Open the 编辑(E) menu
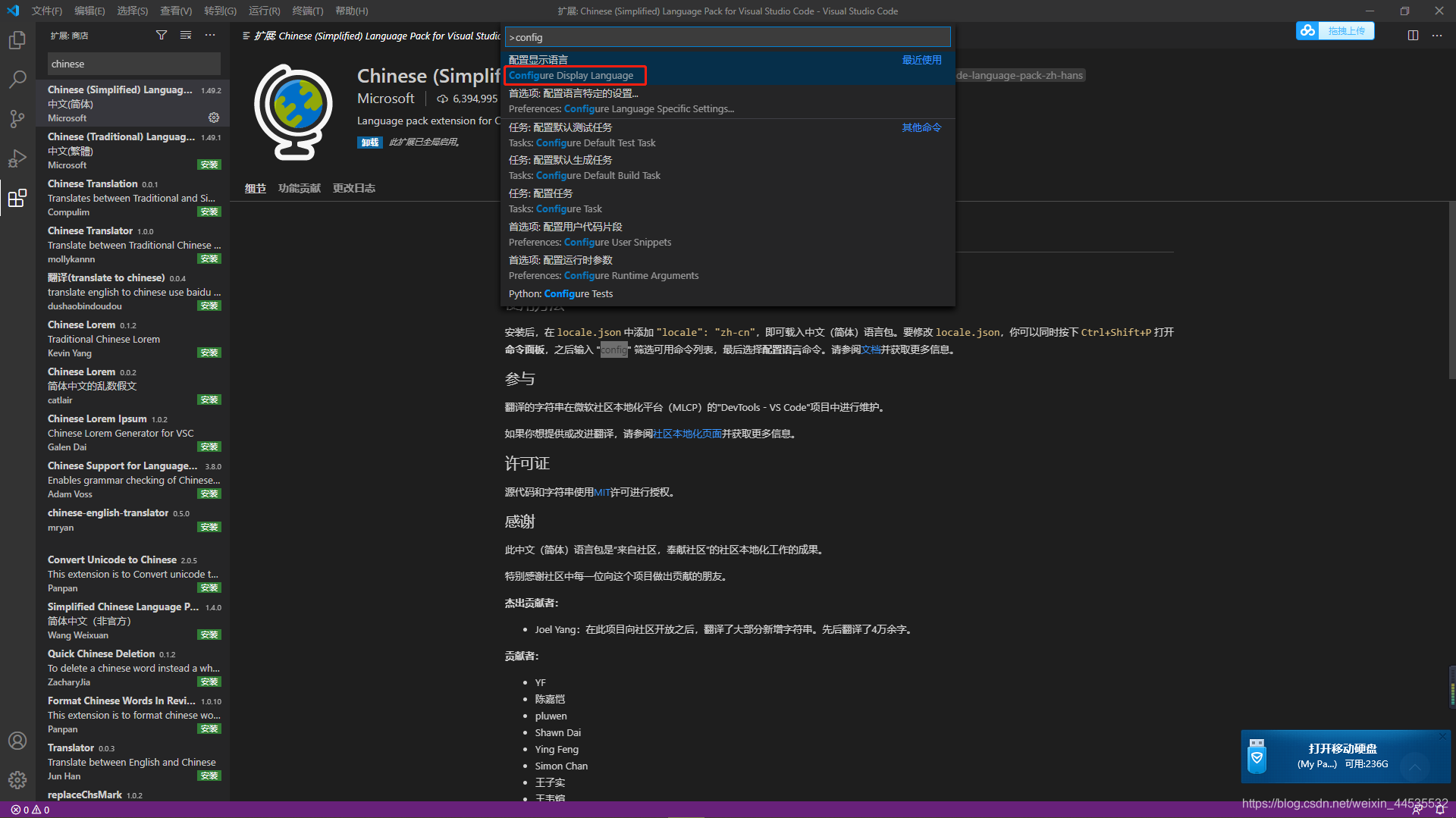 pyautogui.click(x=89, y=11)
